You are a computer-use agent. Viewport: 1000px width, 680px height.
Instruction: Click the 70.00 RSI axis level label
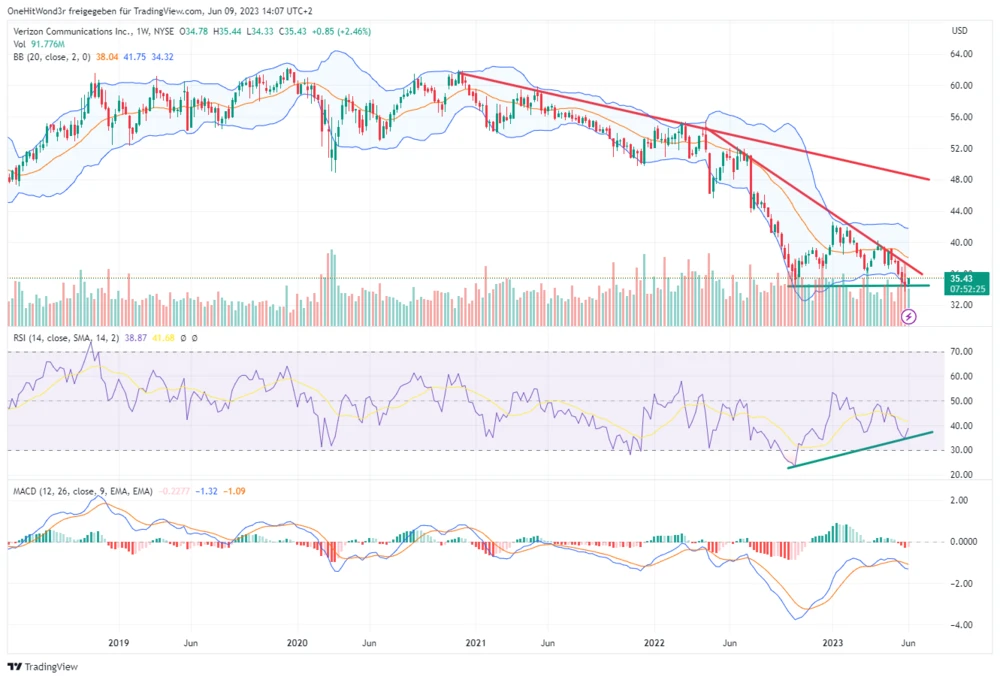[961, 352]
